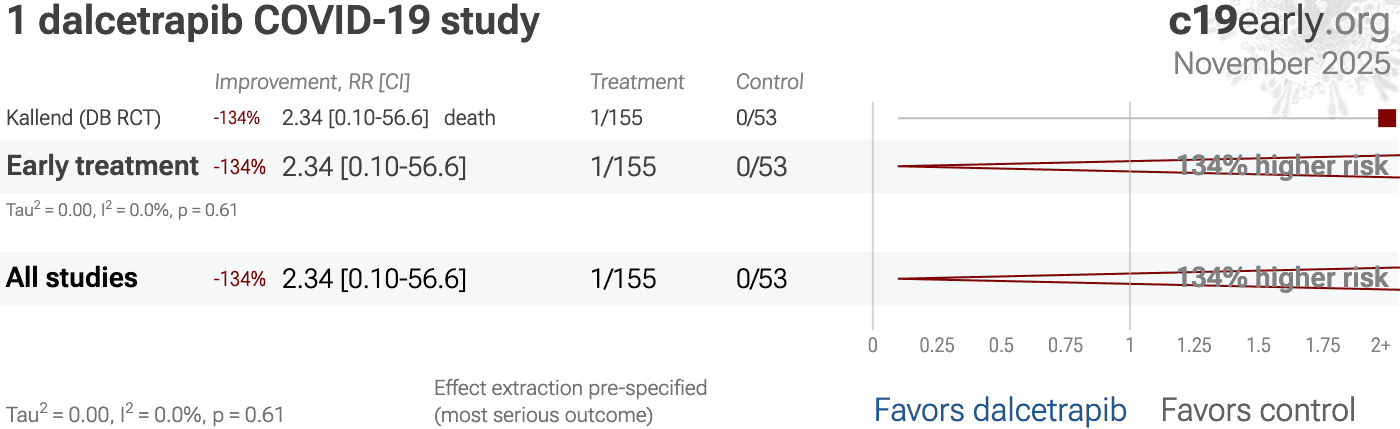Click the 2+ axis tick label
The height and width of the screenshot is (429, 1400).
pos(1380,346)
